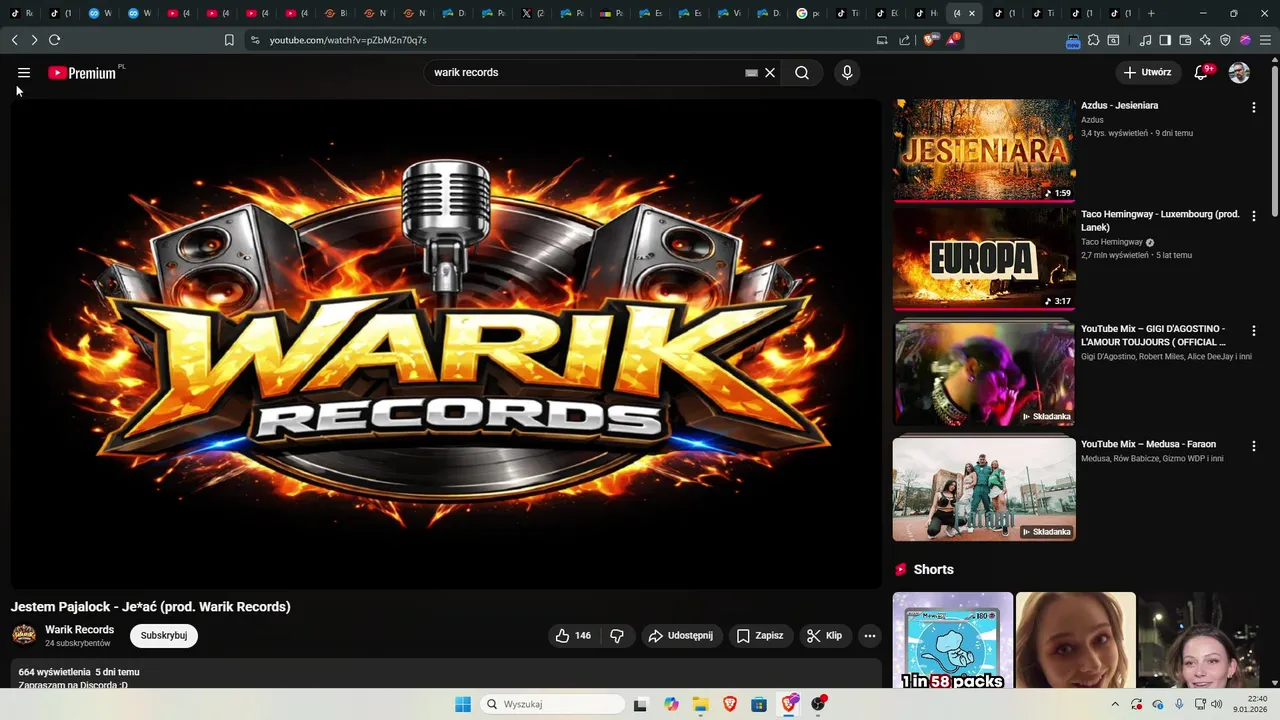Click the Brave Shields lion icon
This screenshot has height=720, width=1280.
pyautogui.click(x=930, y=40)
